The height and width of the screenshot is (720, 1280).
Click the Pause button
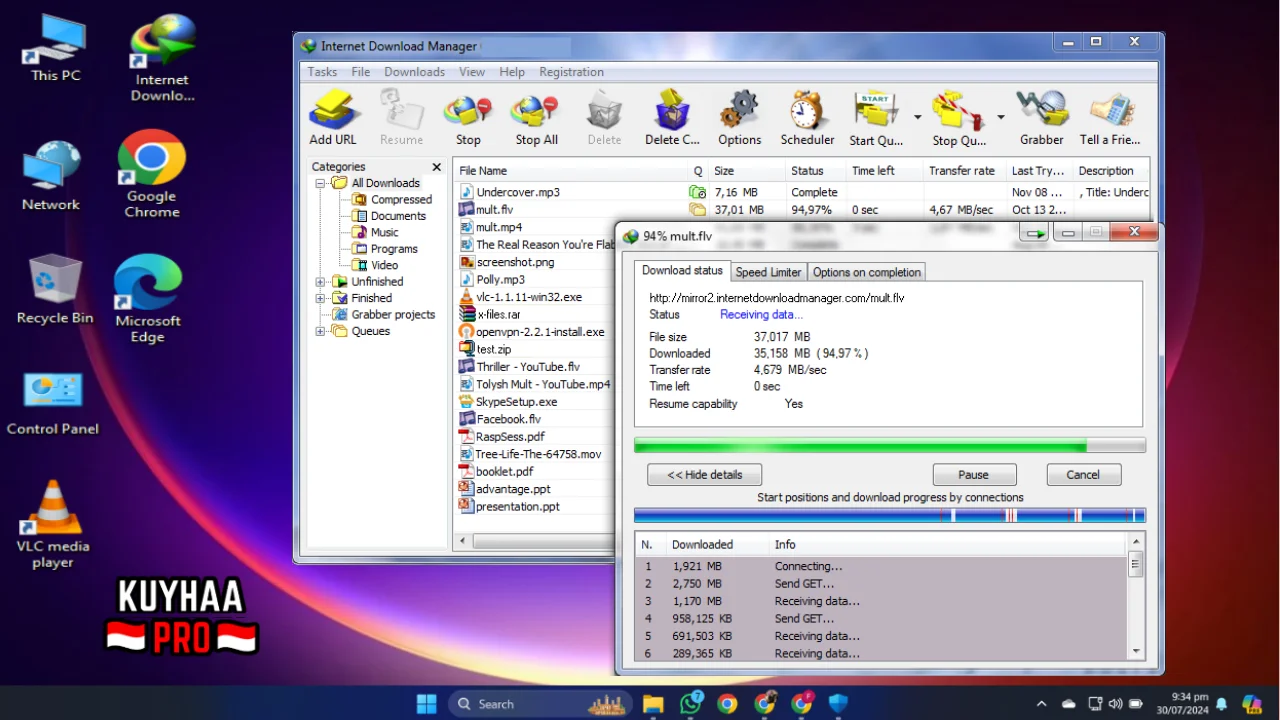(974, 475)
